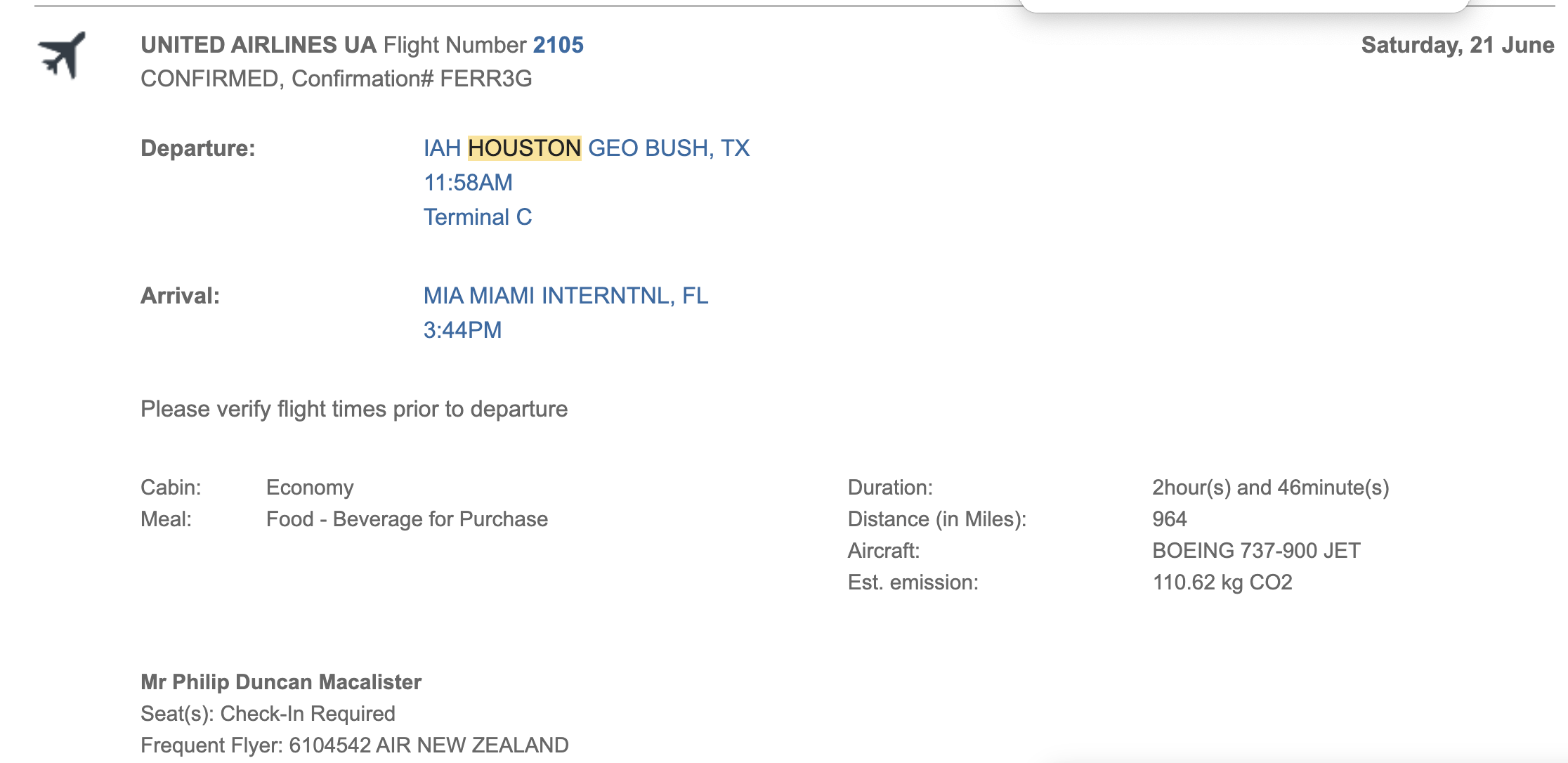The width and height of the screenshot is (1568, 763).
Task: Click the highlighted HOUSTON word
Action: pos(524,148)
